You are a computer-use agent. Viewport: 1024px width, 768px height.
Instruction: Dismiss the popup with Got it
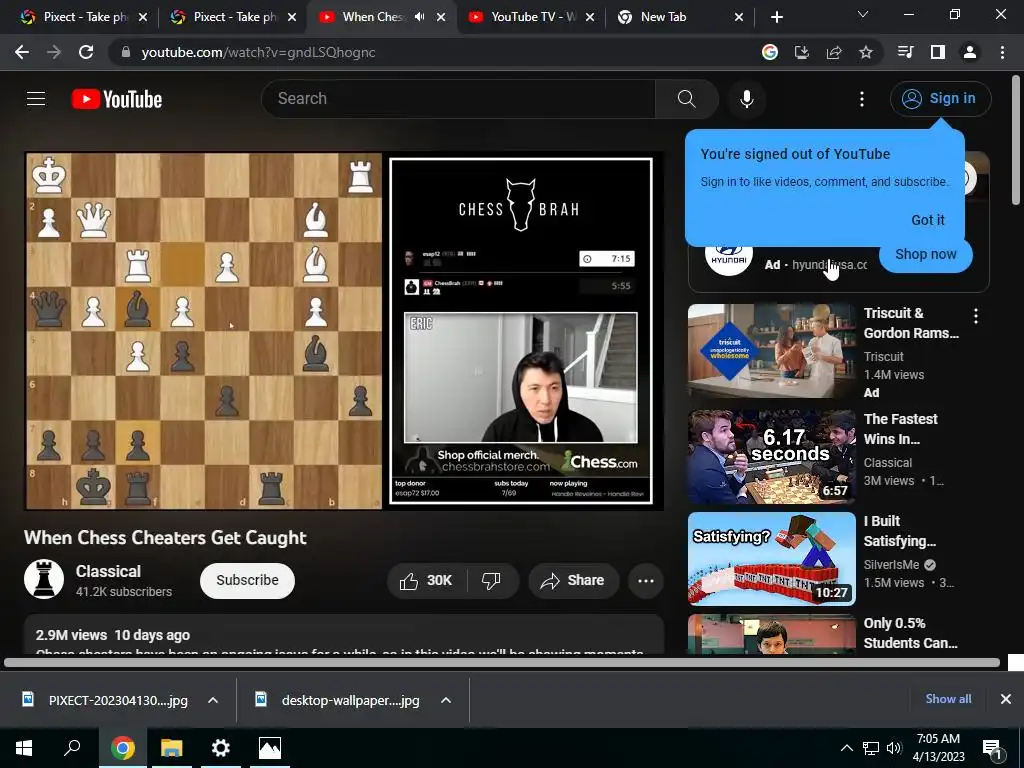pyautogui.click(x=927, y=220)
